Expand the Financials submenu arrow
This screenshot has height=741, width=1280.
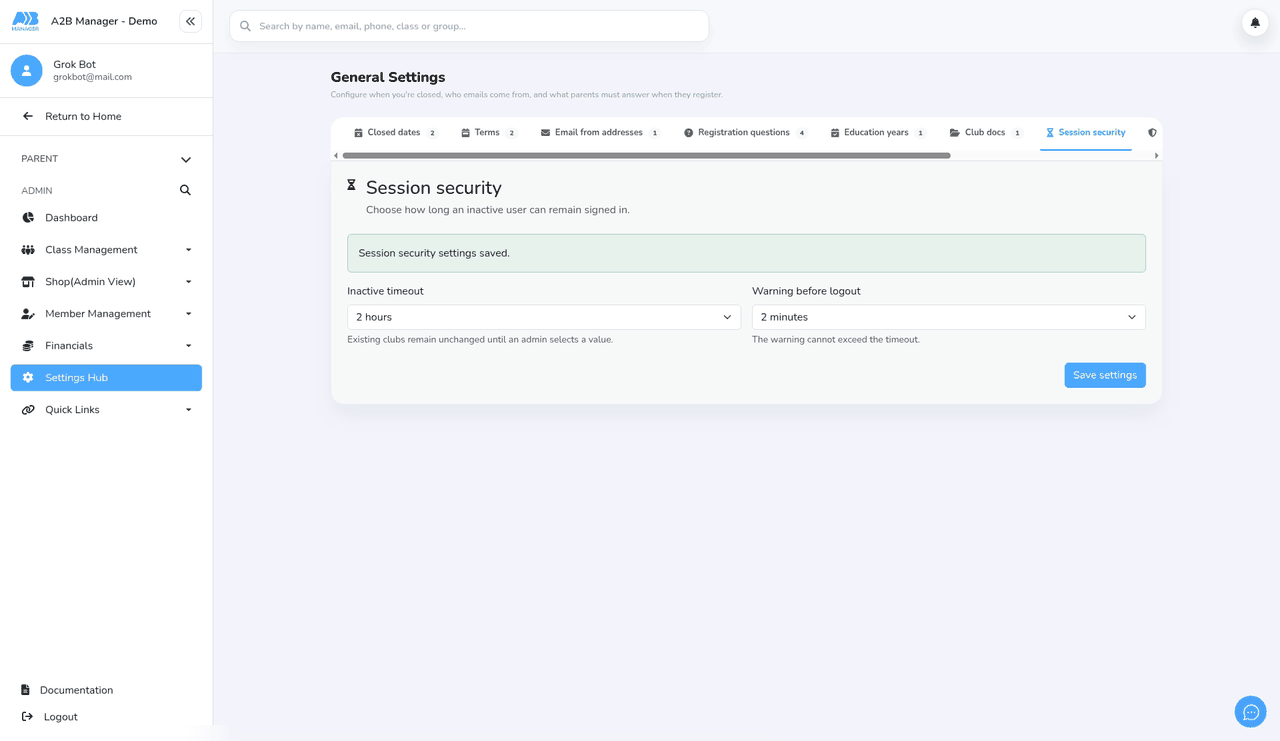click(188, 346)
